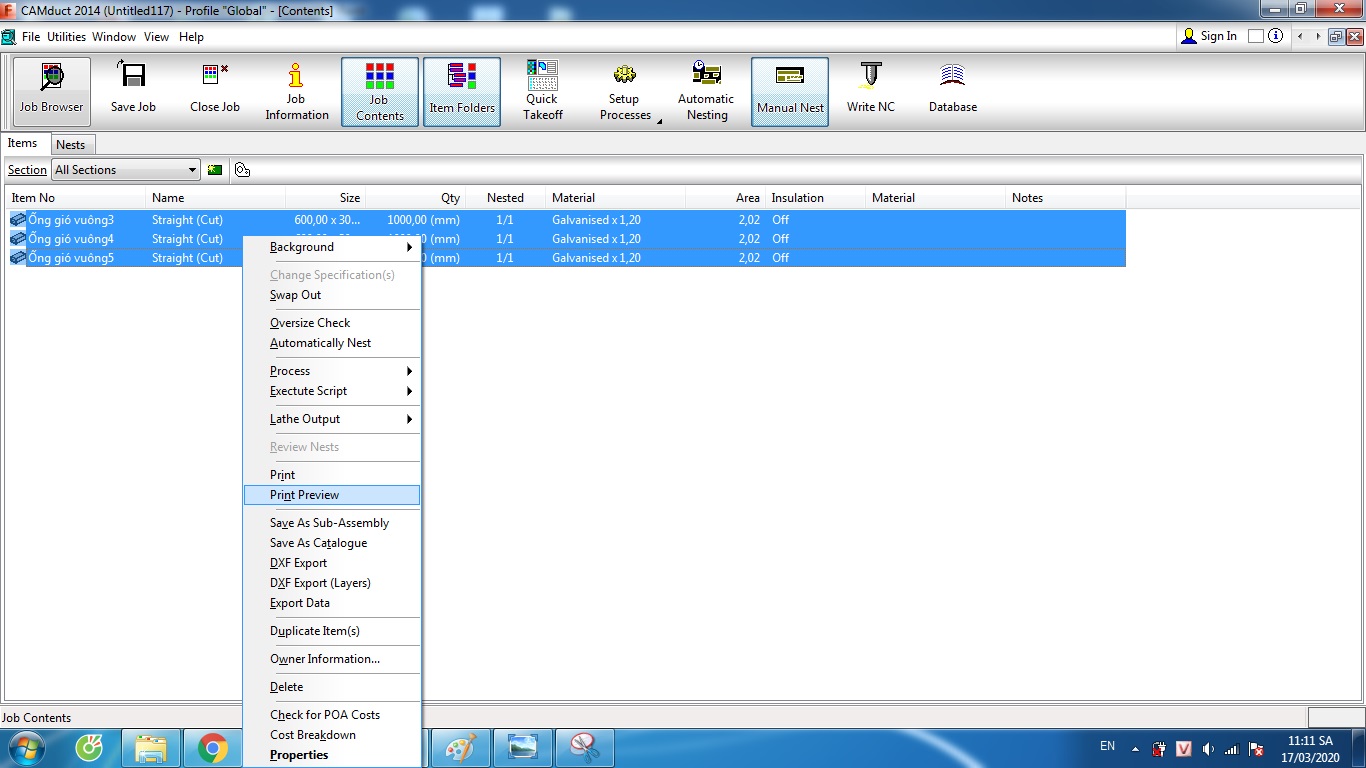Tick the empty box next to Sign In
Viewport: 1366px width, 768px height.
point(1255,36)
